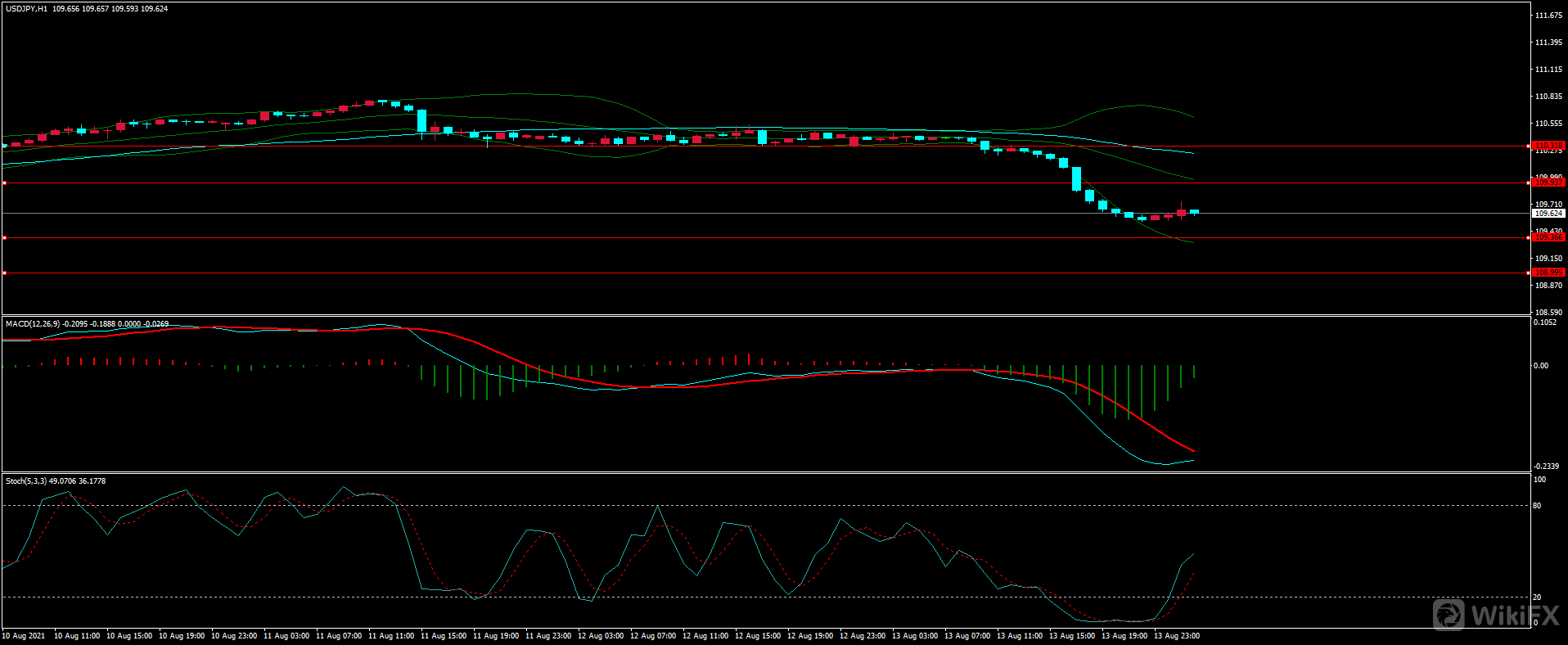The height and width of the screenshot is (645, 1568).
Task: Click the 11 Aug 15:00 time label
Action: tap(443, 636)
